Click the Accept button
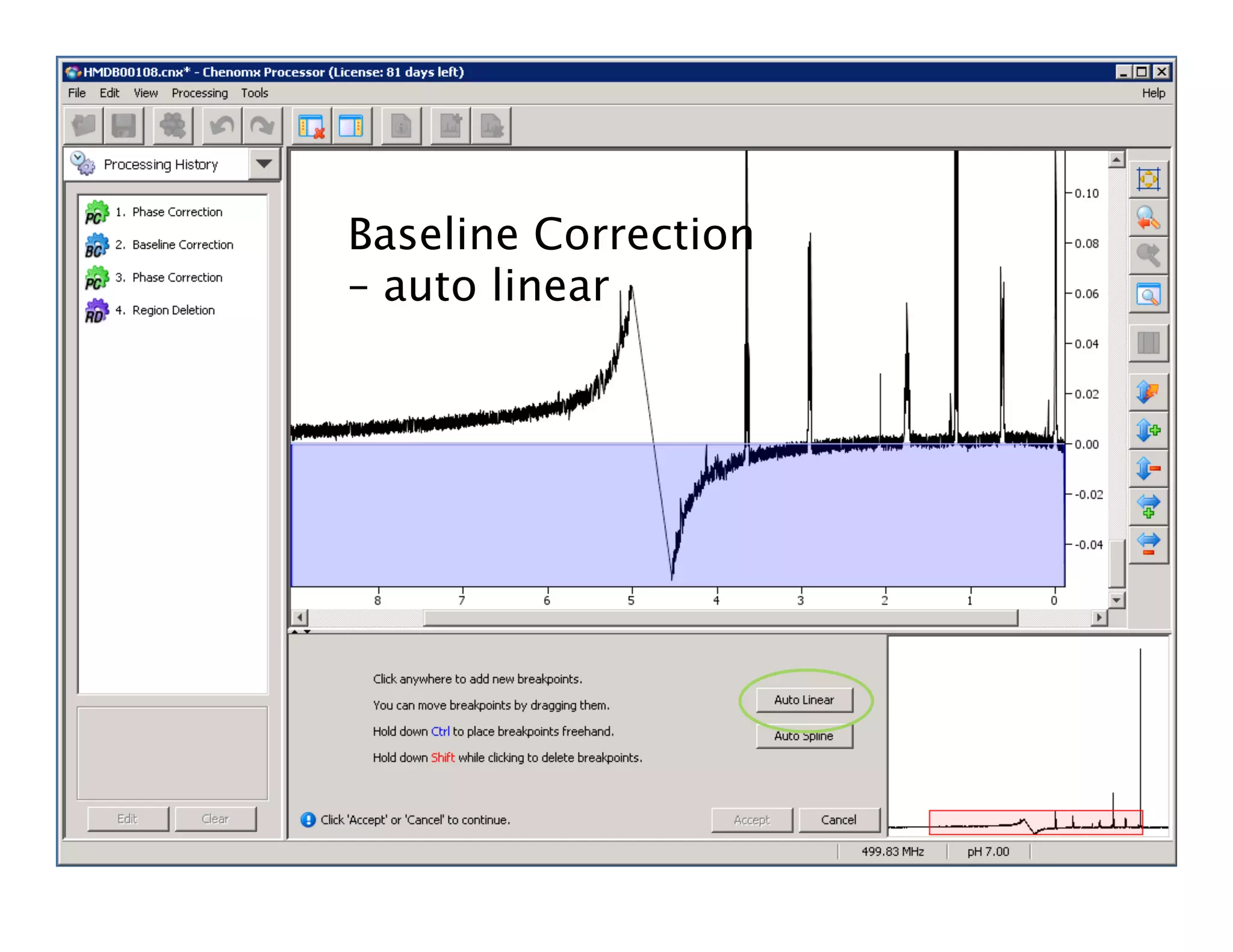 [752, 820]
